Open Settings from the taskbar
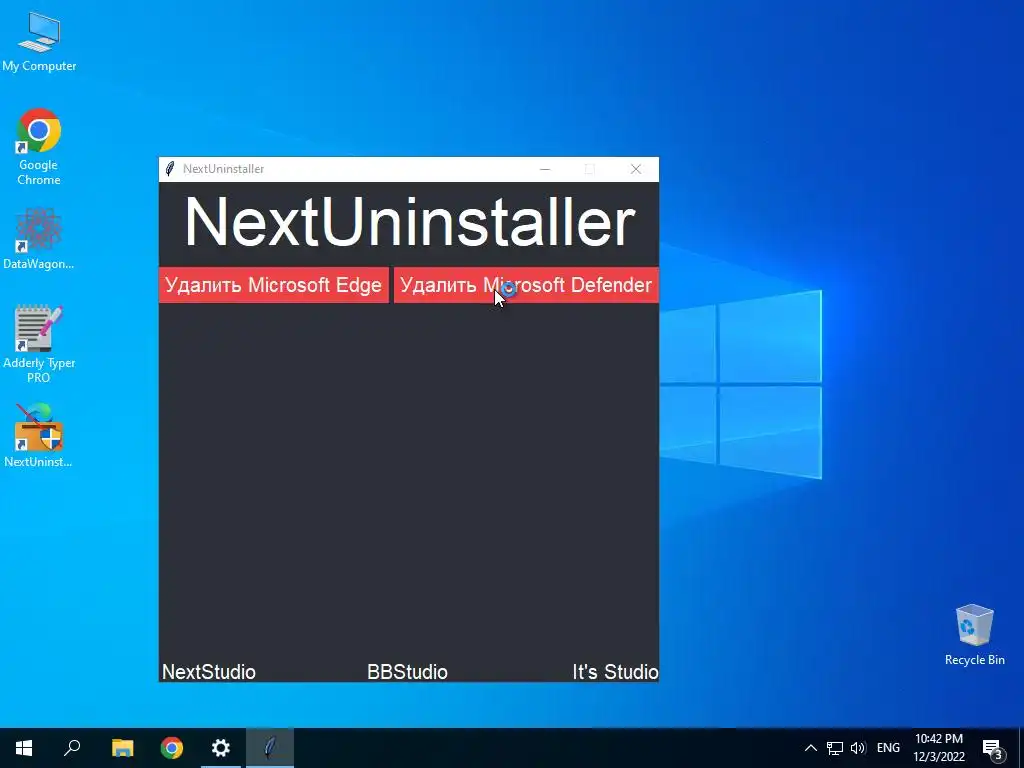This screenshot has width=1024, height=768. 221,748
